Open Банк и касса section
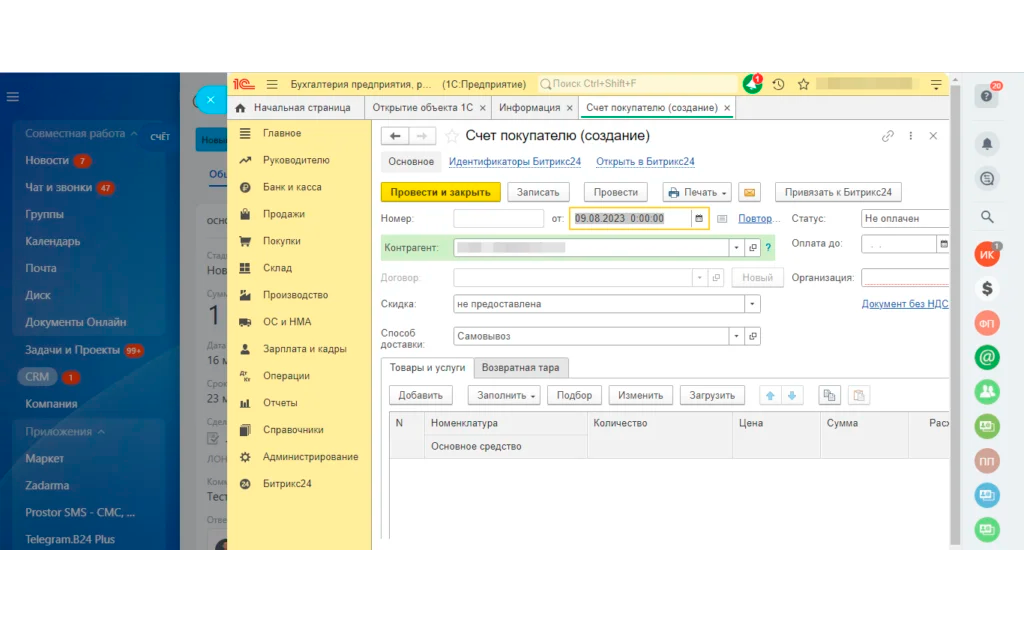 click(292, 188)
